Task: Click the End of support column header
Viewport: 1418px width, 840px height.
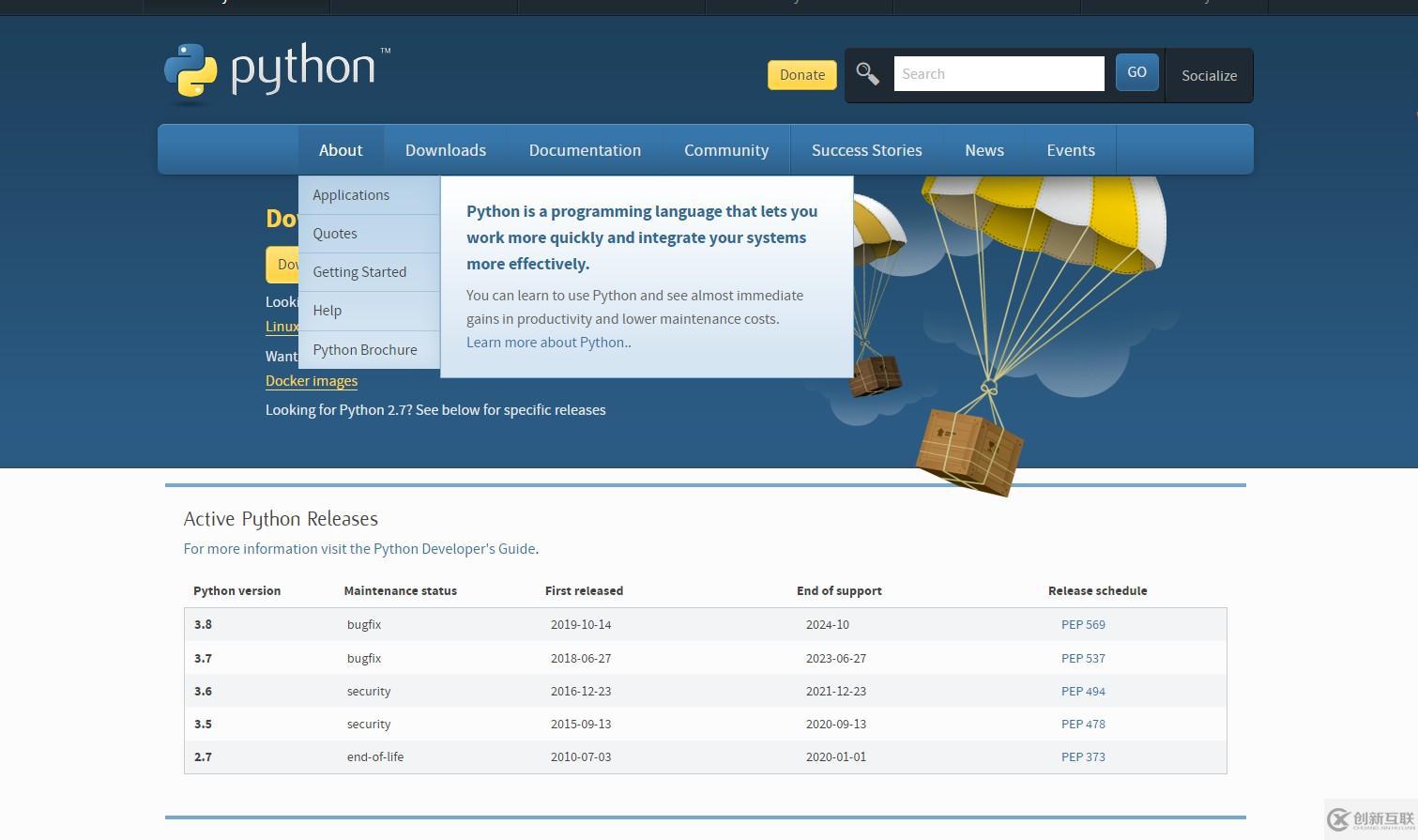Action: coord(839,591)
